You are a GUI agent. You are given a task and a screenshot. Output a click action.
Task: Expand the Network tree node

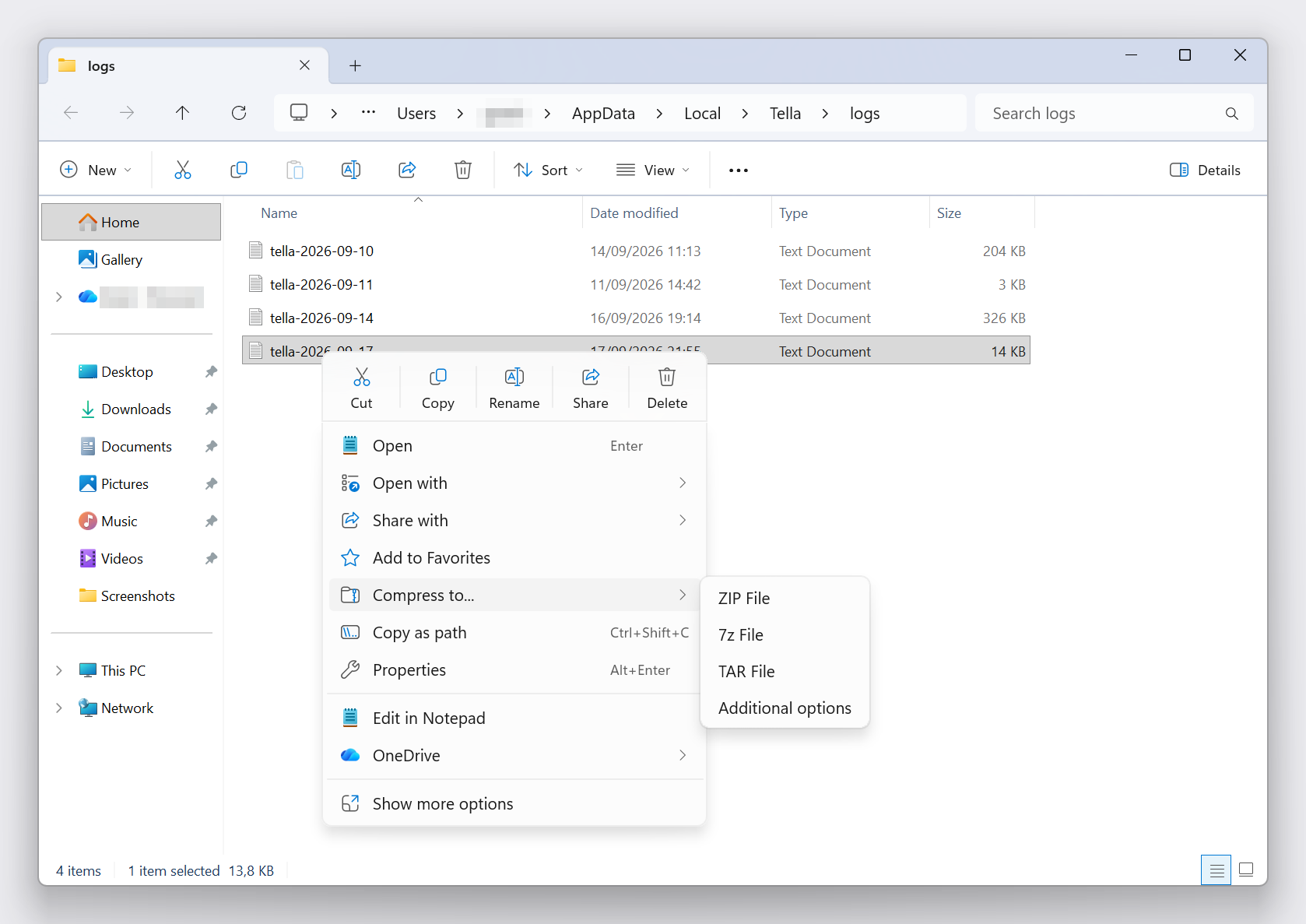tap(58, 708)
